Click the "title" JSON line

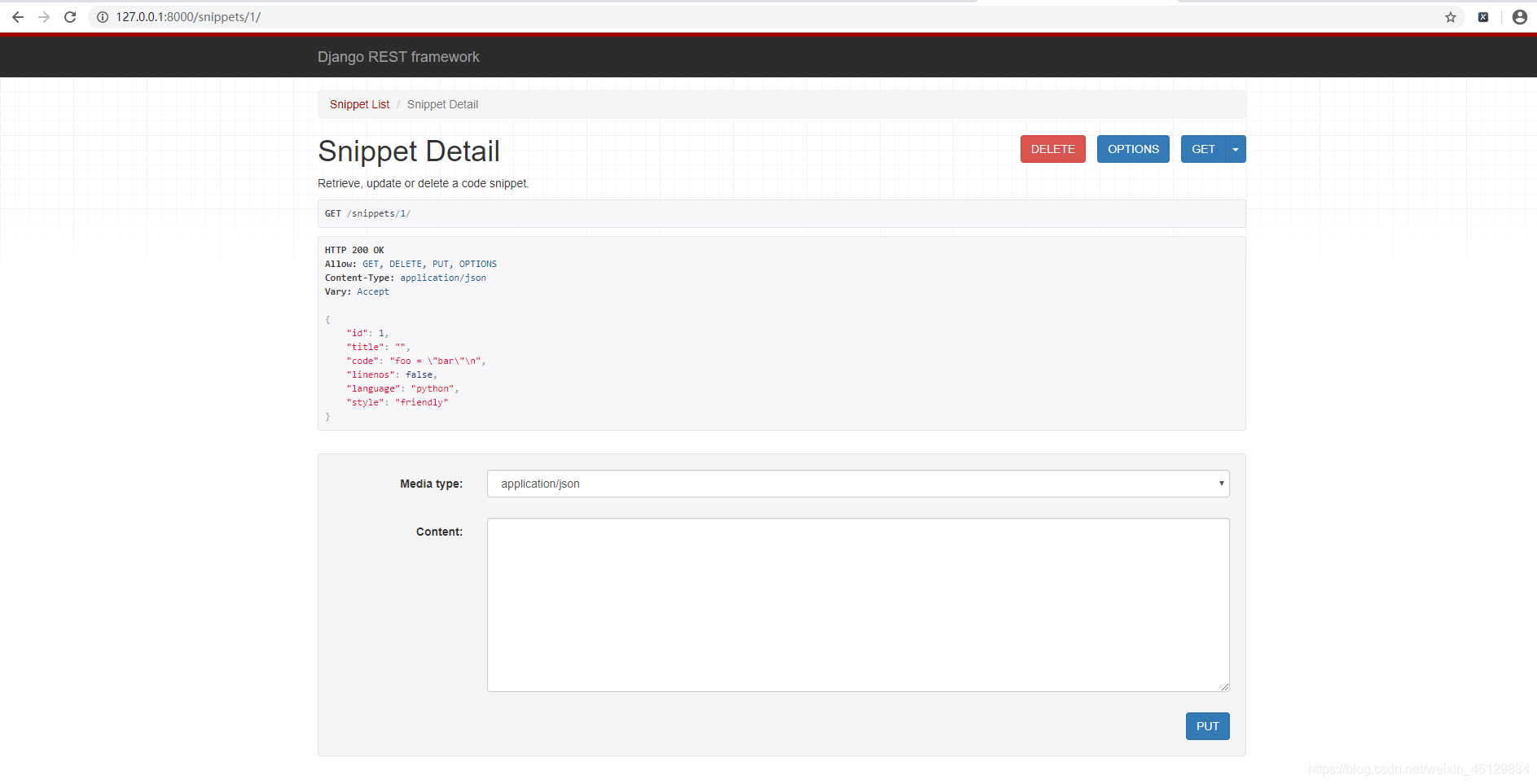click(x=378, y=347)
